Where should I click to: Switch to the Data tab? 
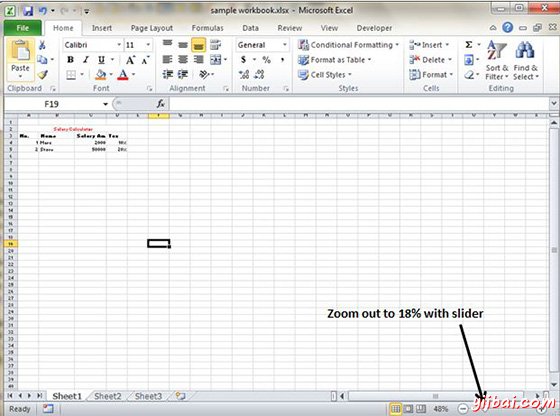point(250,28)
